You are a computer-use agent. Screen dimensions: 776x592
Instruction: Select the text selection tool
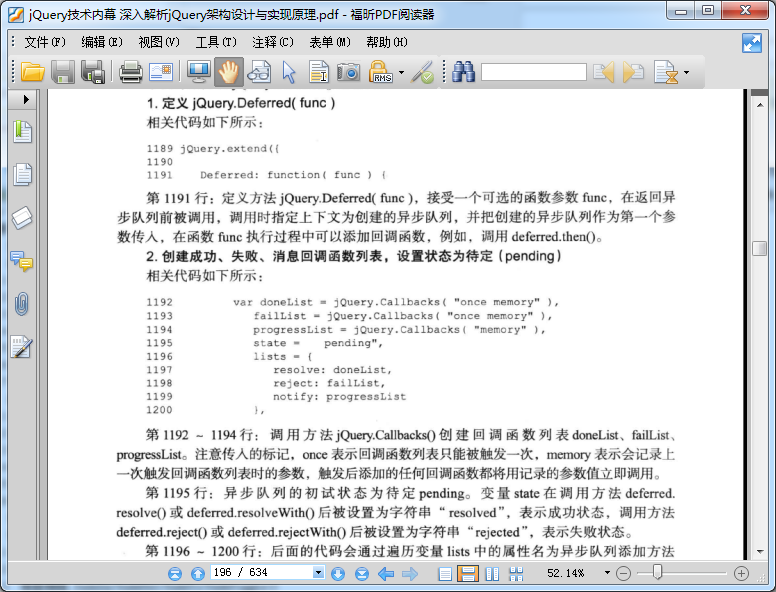pos(318,72)
